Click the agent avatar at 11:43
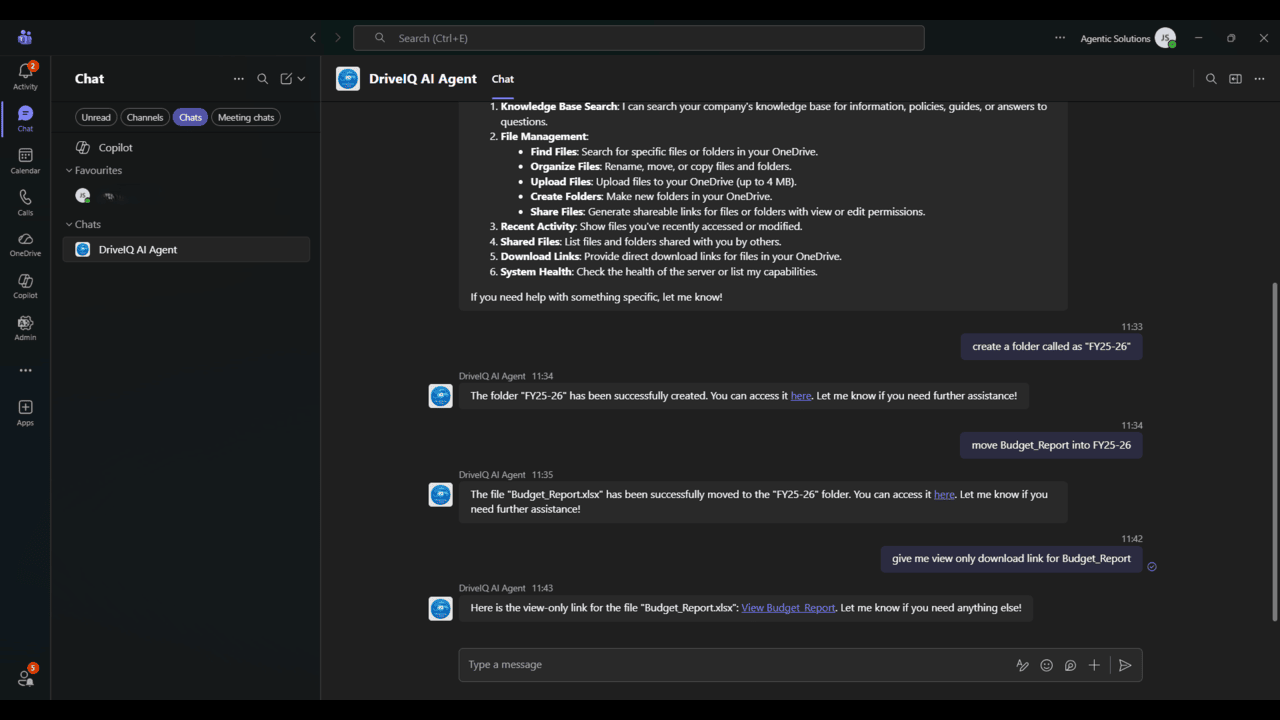The height and width of the screenshot is (720, 1280). [x=441, y=608]
